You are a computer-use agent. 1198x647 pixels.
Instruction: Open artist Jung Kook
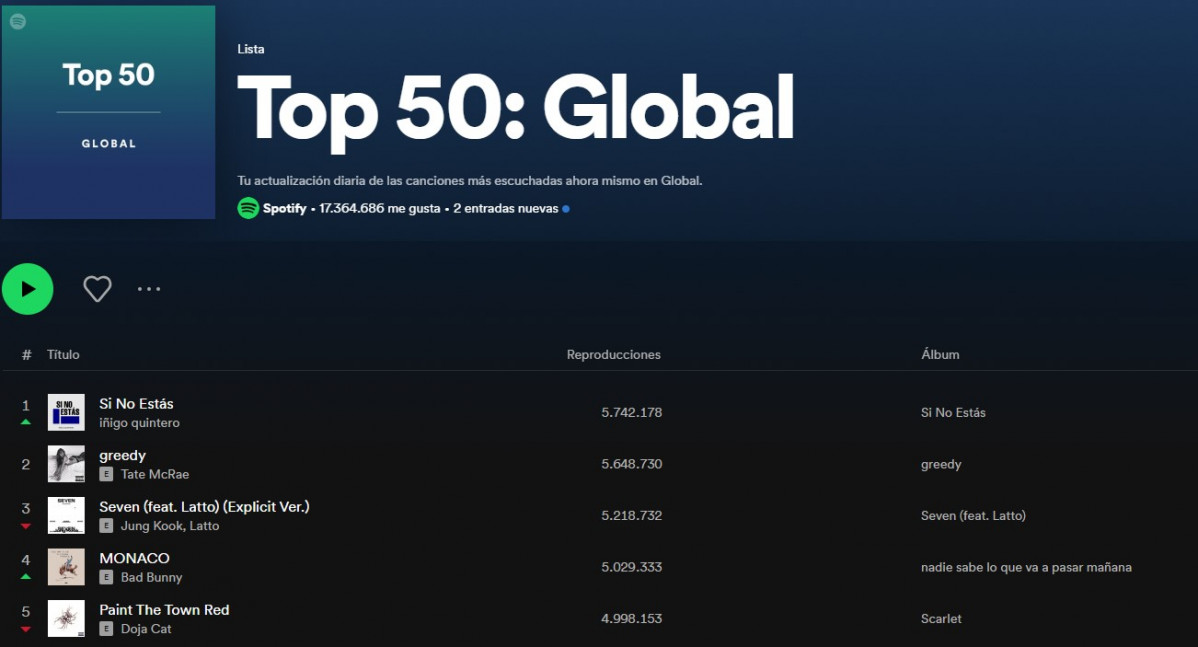tap(152, 526)
